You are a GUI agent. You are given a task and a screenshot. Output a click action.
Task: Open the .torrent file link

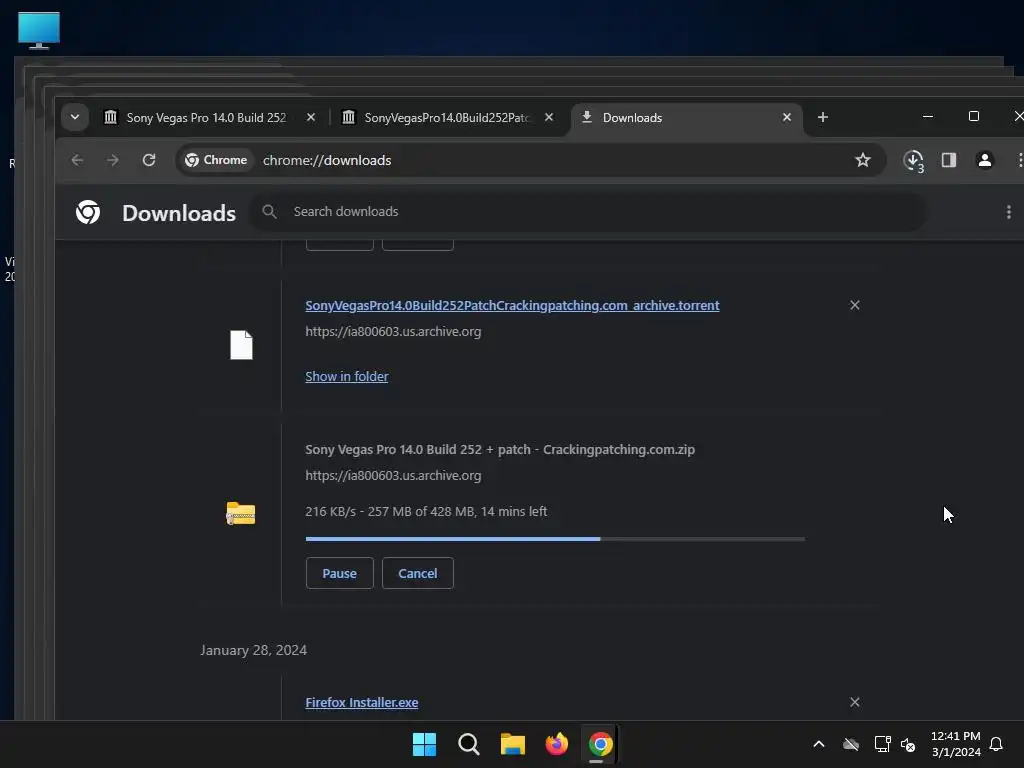(512, 306)
